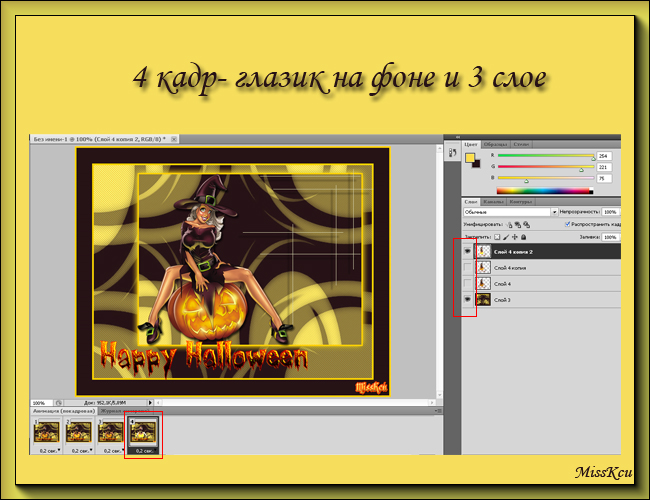The width and height of the screenshot is (650, 500).
Task: Pick a color from the spectrum ramp
Action: tap(545, 191)
